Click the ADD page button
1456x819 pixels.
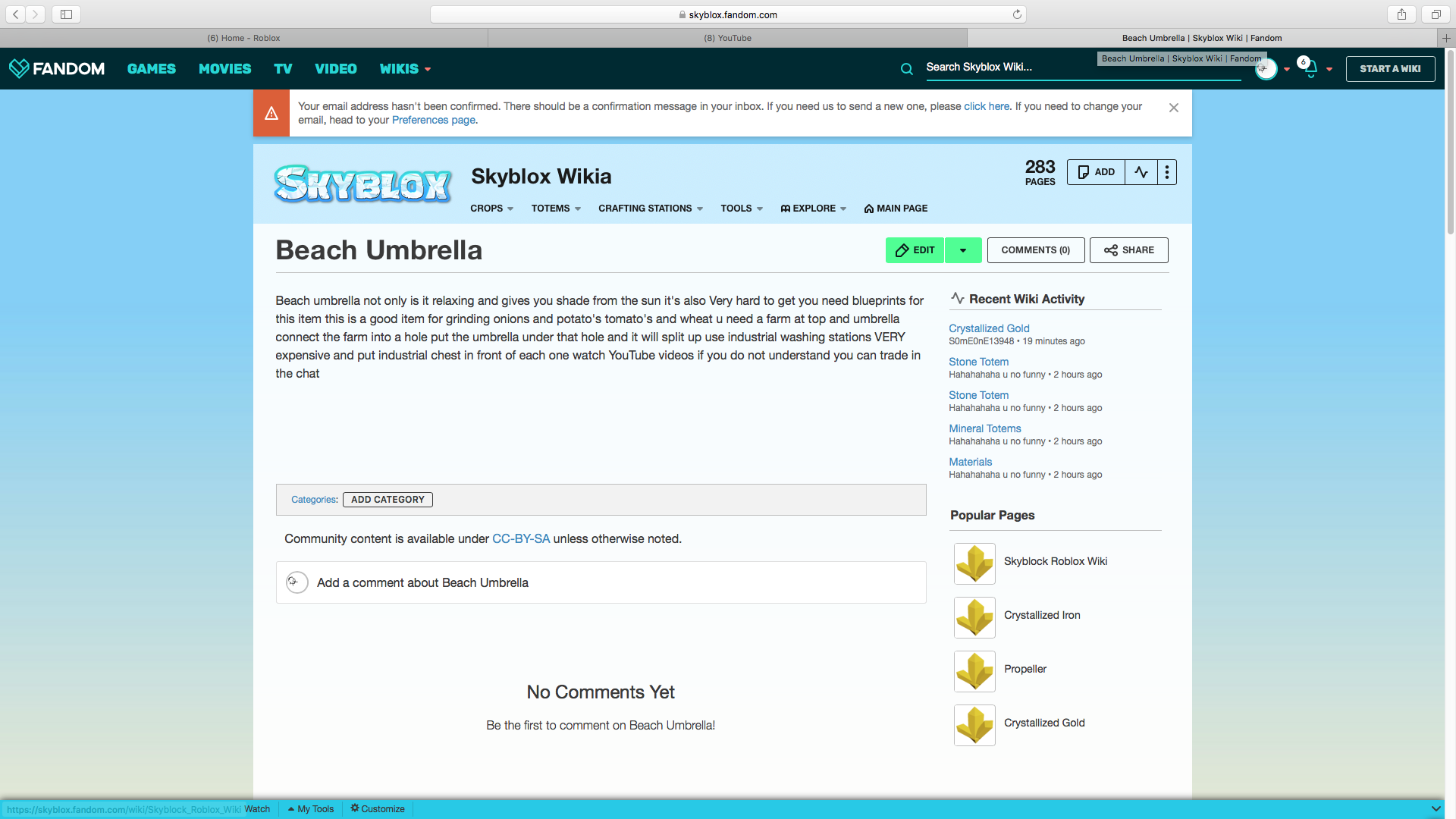[1096, 172]
